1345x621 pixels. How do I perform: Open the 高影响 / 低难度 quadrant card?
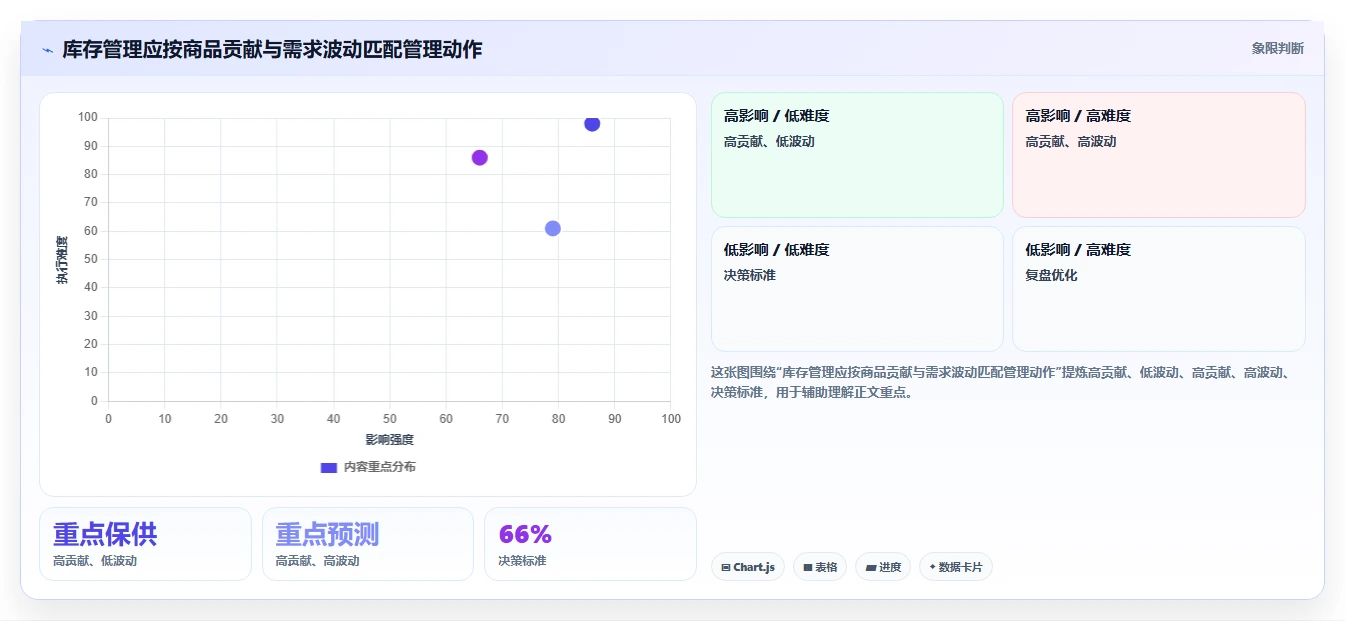coord(857,155)
